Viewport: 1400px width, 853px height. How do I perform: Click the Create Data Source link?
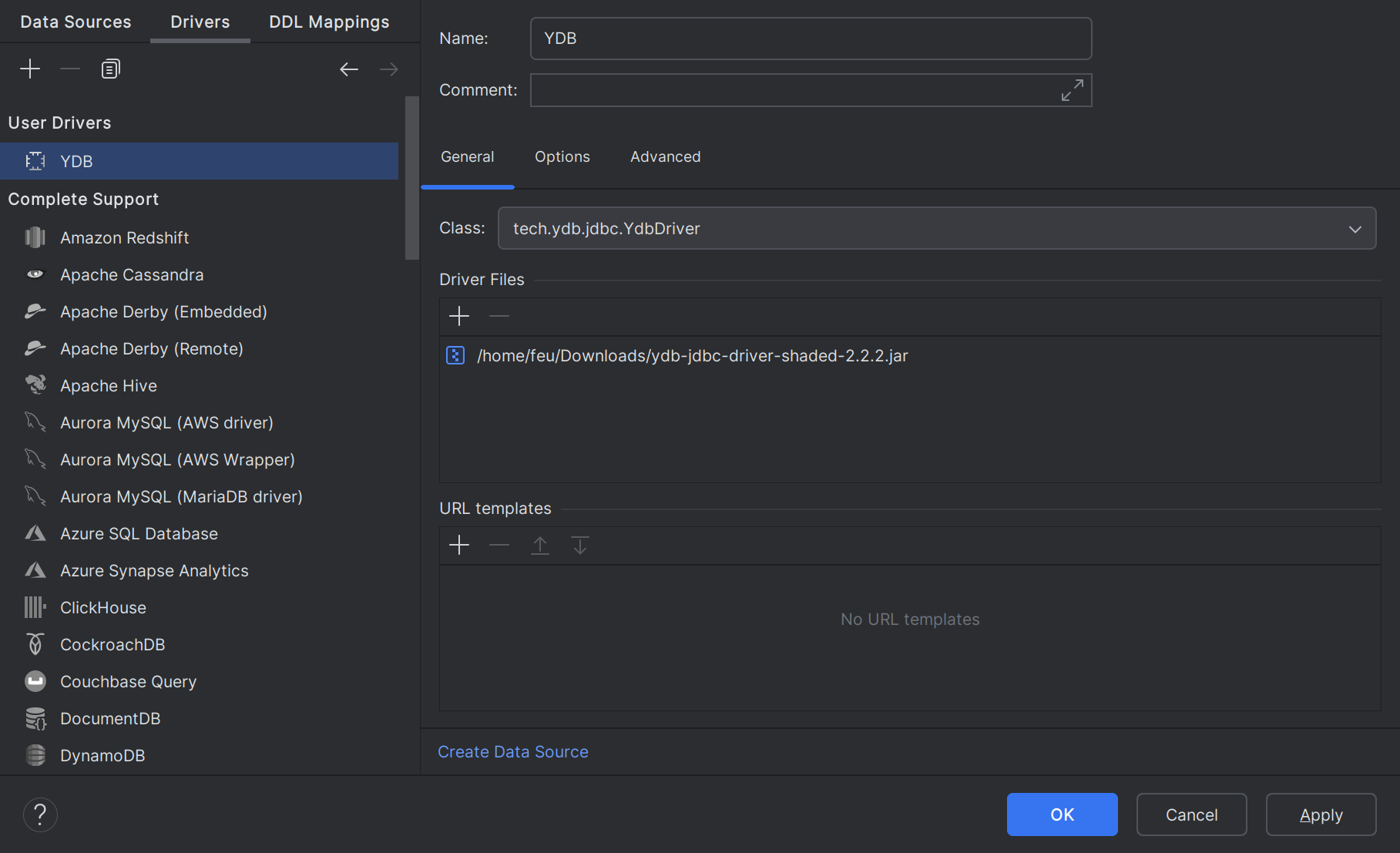513,752
